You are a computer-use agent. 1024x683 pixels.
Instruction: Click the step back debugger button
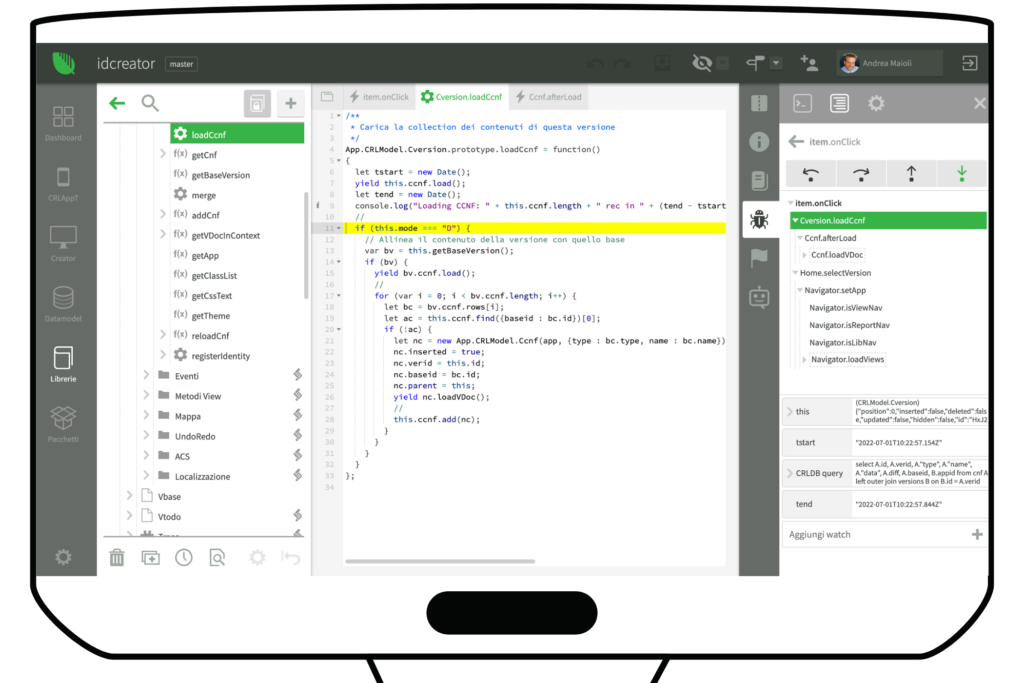pos(810,174)
